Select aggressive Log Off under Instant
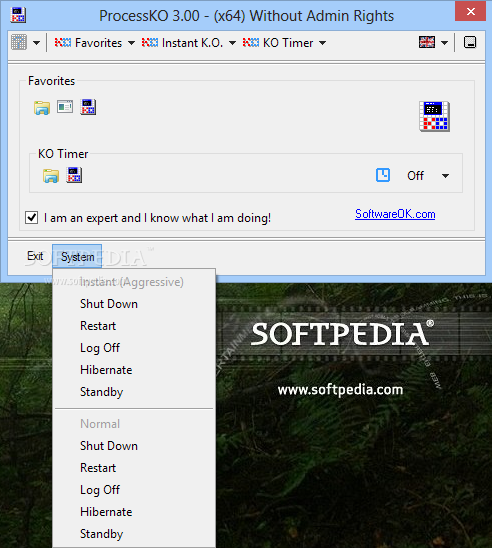Image resolution: width=492 pixels, height=548 pixels. [134, 348]
